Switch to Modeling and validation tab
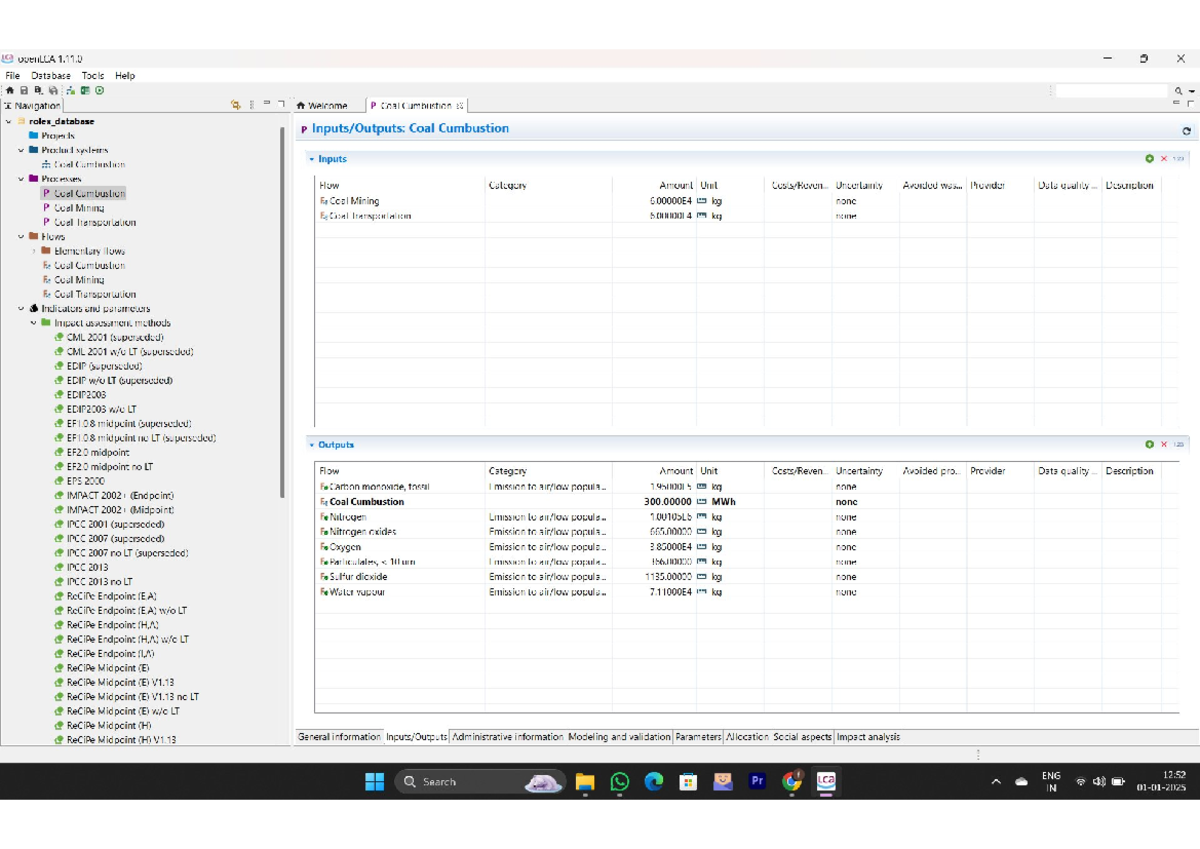 [619, 737]
